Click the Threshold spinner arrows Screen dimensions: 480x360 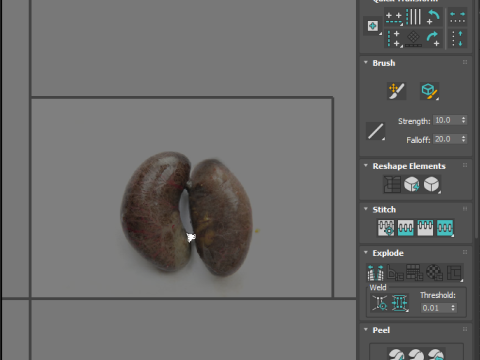[x=453, y=308]
